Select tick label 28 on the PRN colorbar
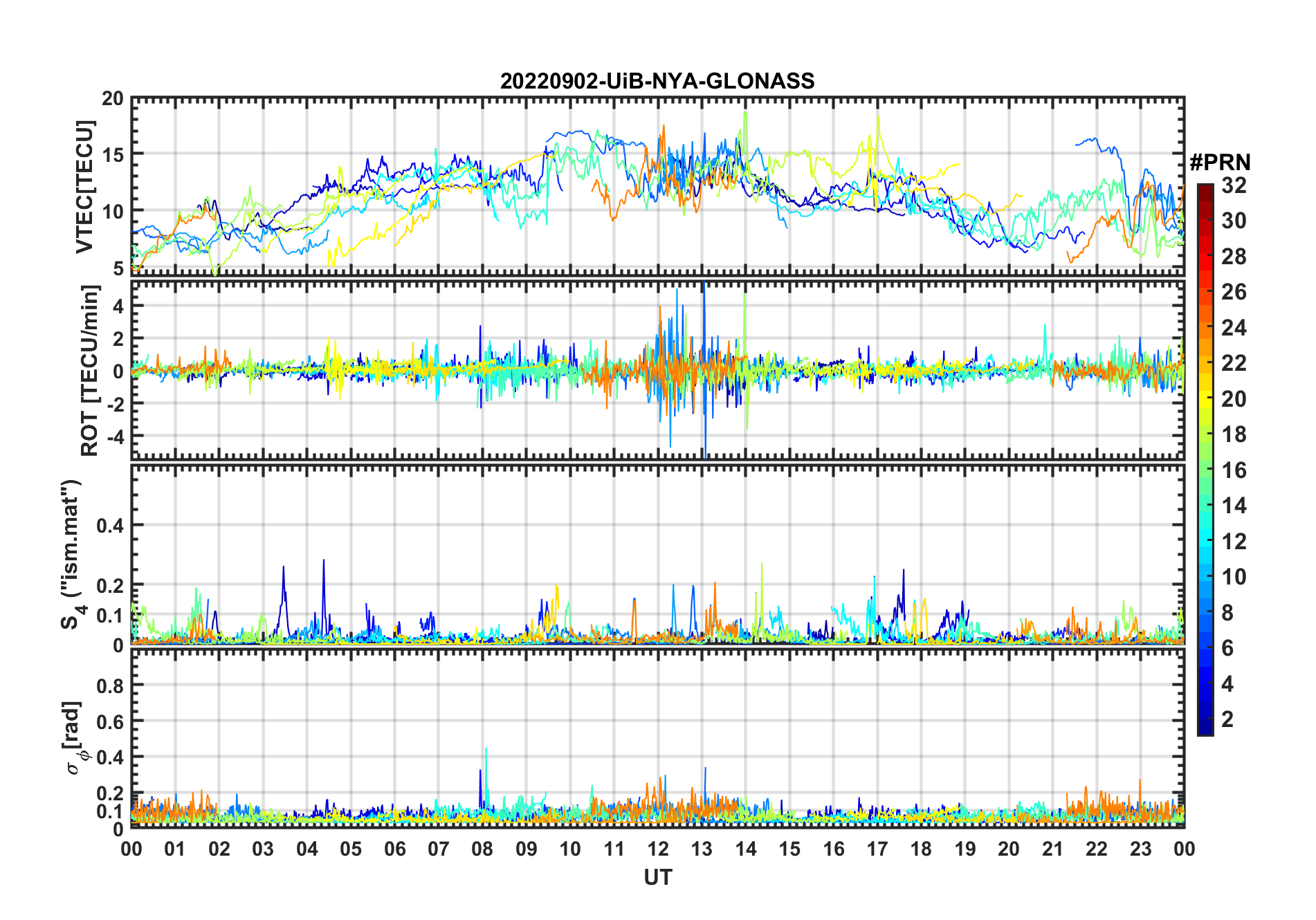1316x920 pixels. [x=1234, y=257]
